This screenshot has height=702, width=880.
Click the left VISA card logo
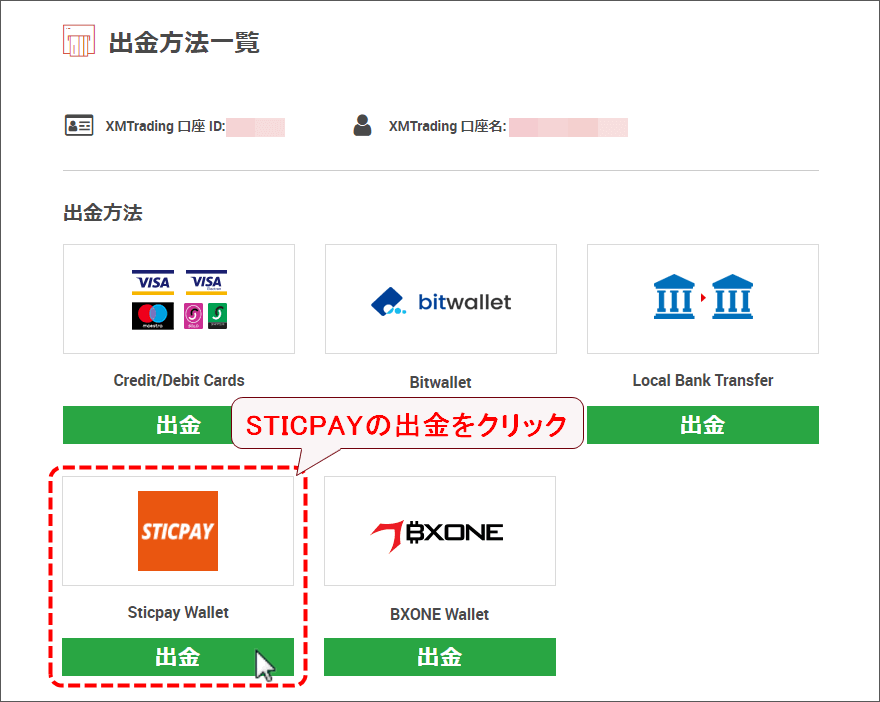[x=153, y=282]
